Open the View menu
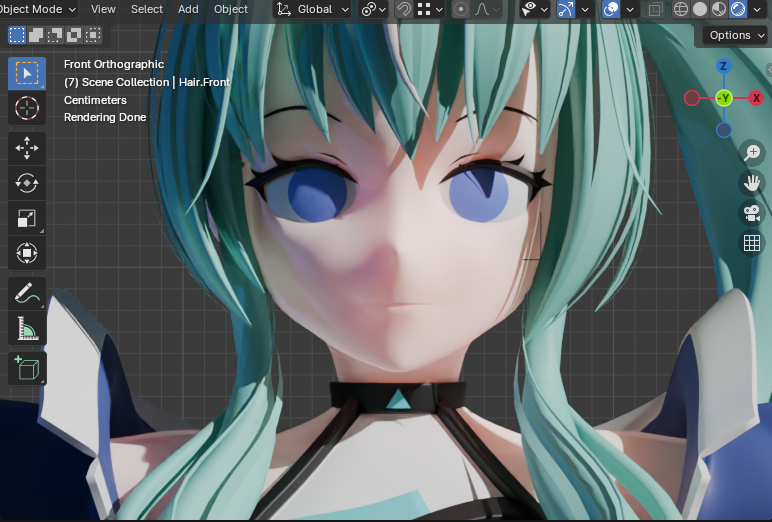The image size is (772, 522). (x=103, y=9)
